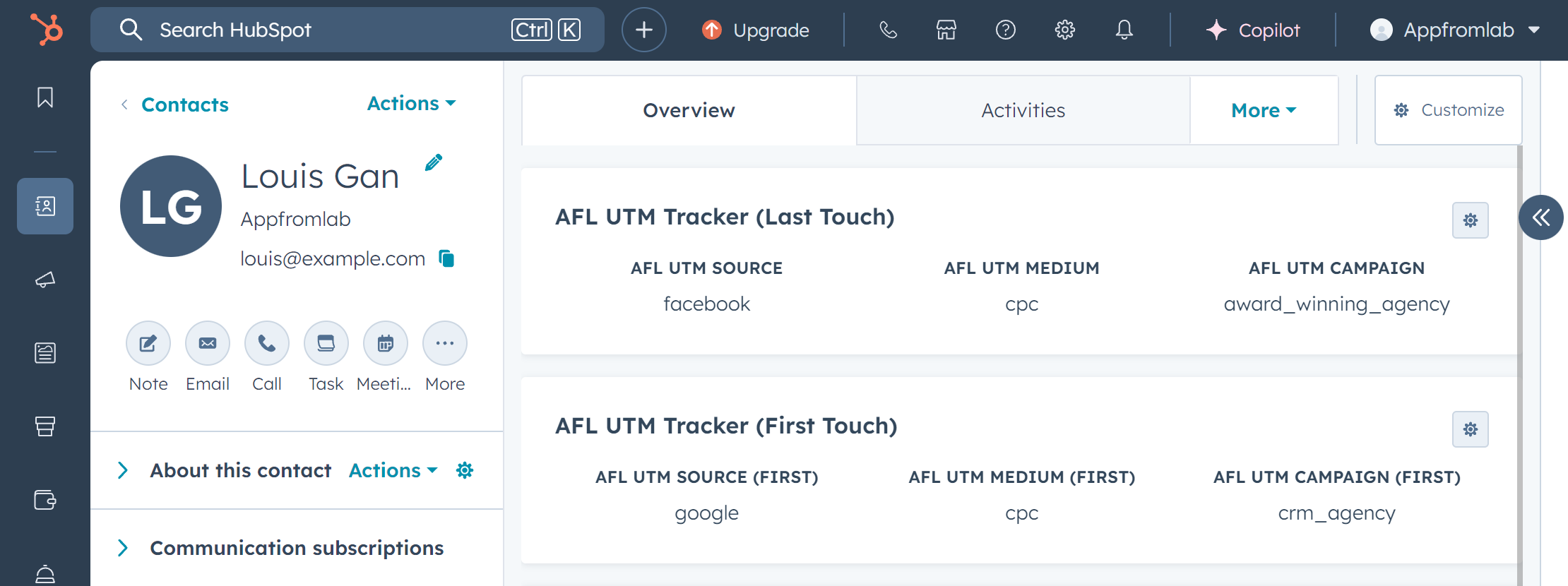The image size is (1568, 586).
Task: Click the Customize button
Action: (1448, 110)
